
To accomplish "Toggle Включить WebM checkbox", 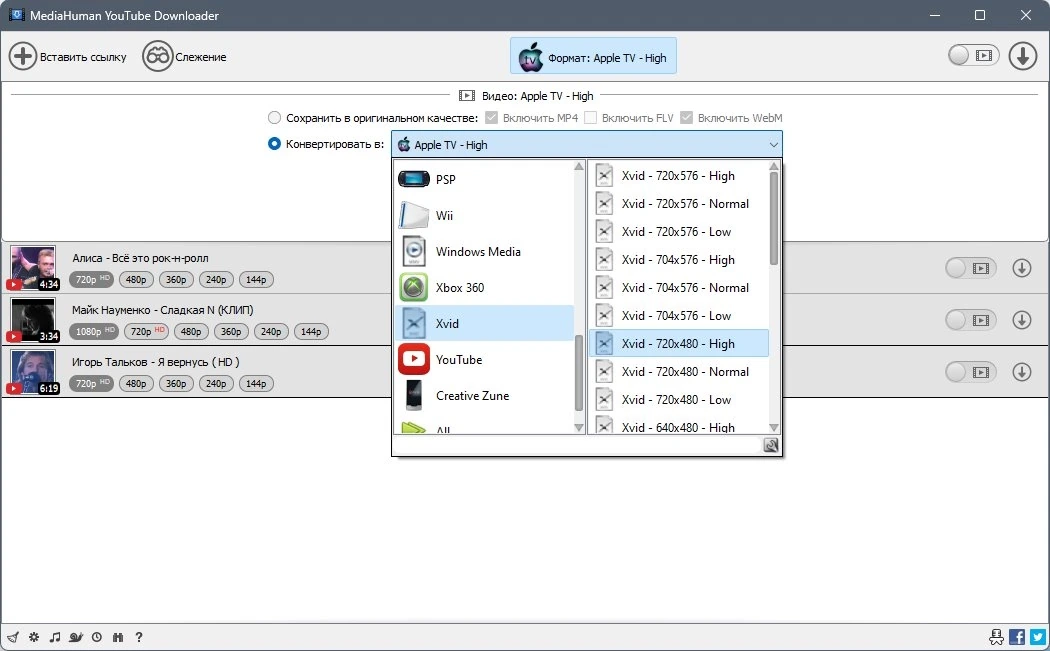I will (x=686, y=118).
